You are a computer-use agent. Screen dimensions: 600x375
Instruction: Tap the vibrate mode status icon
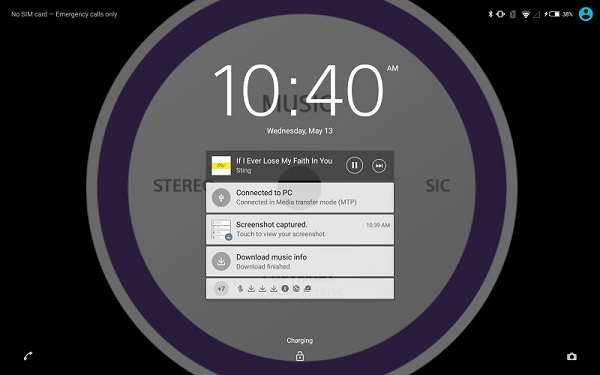pyautogui.click(x=500, y=14)
